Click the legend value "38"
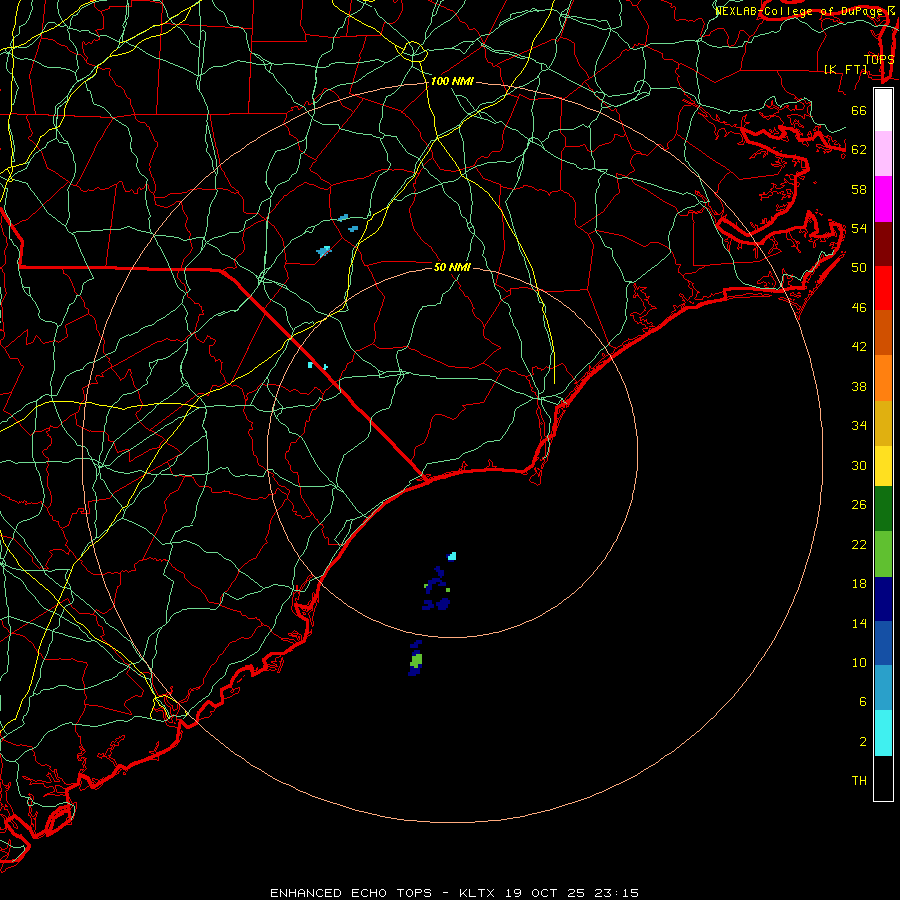Viewport: 900px width, 900px height. click(x=859, y=386)
